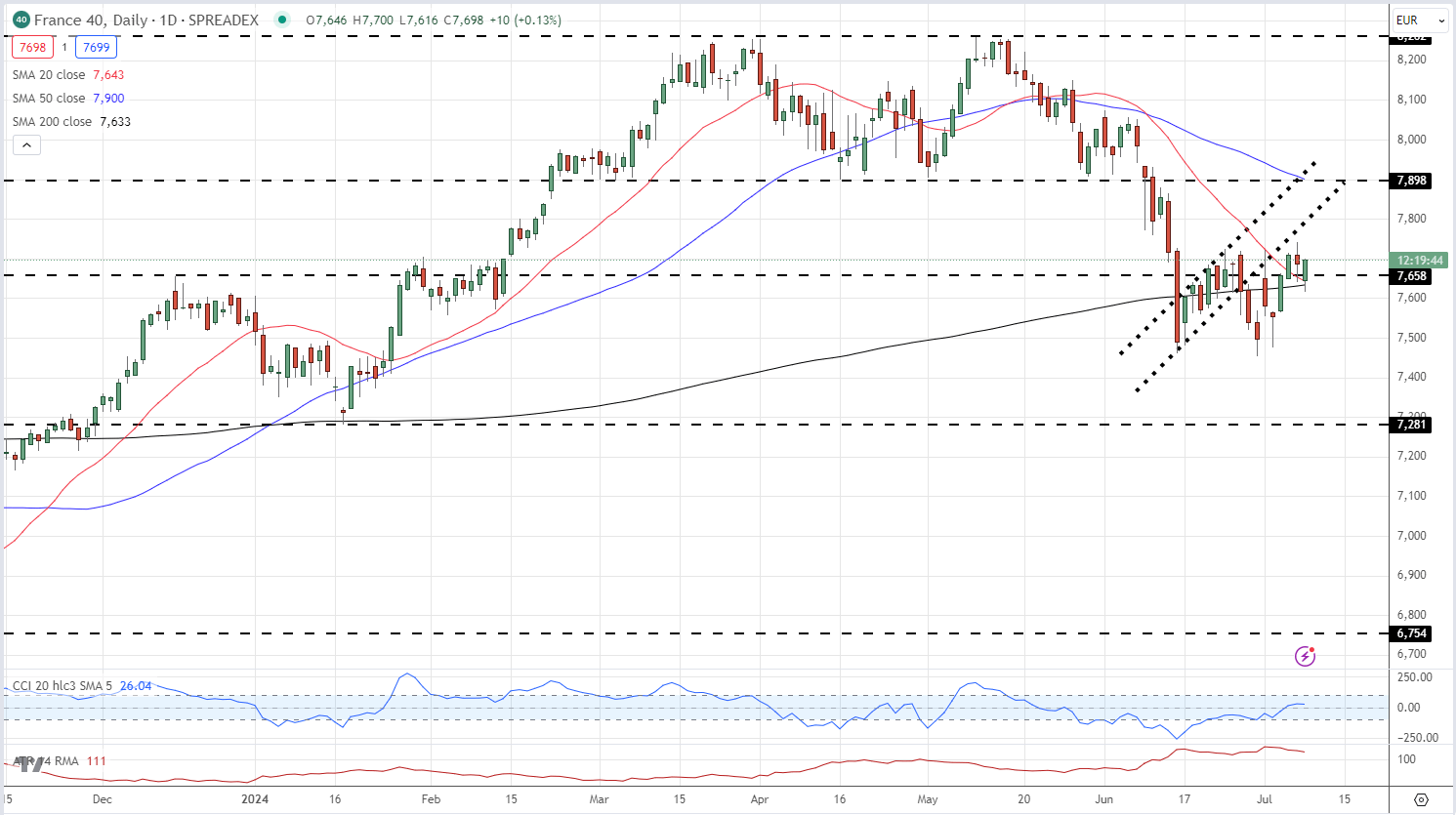Image resolution: width=1456 pixels, height=815 pixels.
Task: Click the 100 tick on ATR scale
Action: click(1407, 759)
